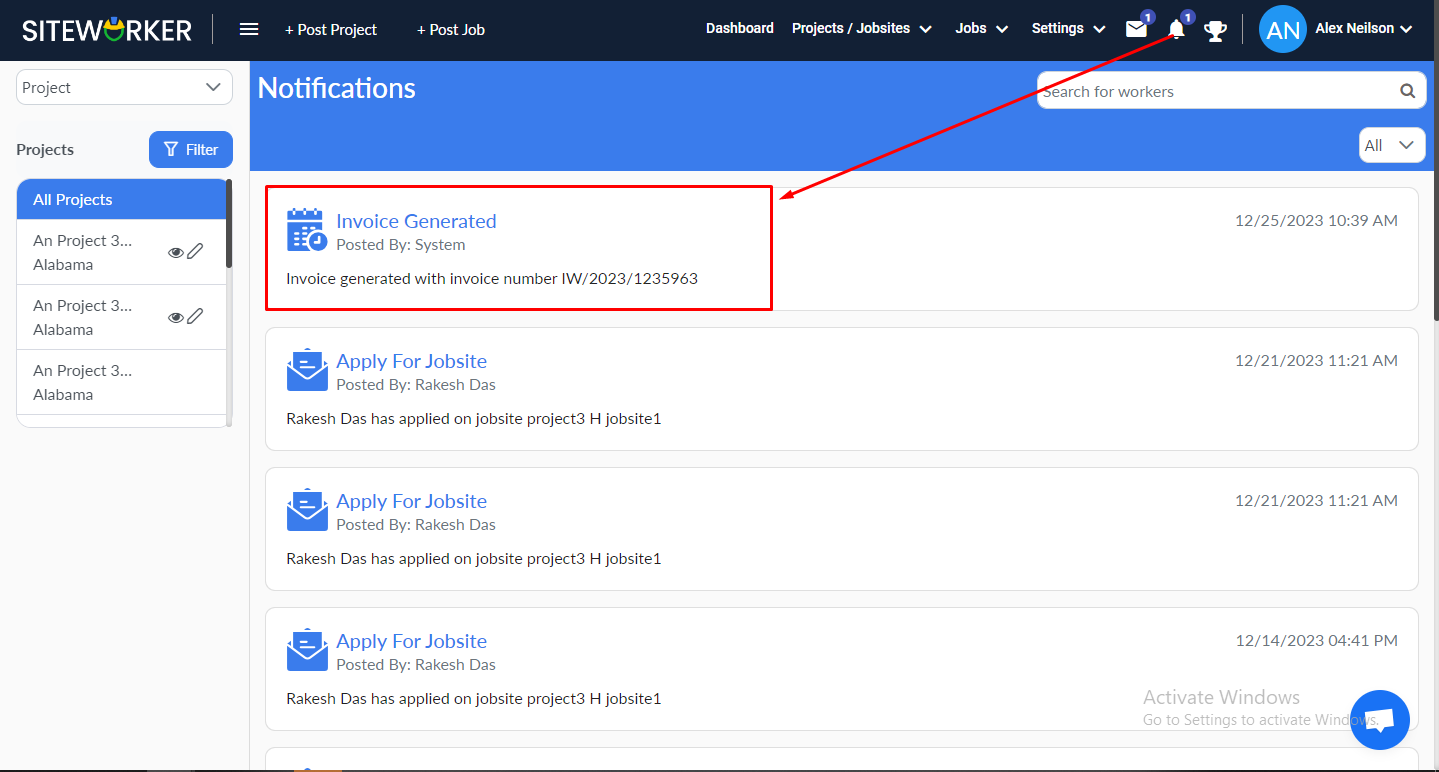1439x772 pixels.
Task: Edit first An Project 3 with pencil icon
Action: pyautogui.click(x=195, y=251)
